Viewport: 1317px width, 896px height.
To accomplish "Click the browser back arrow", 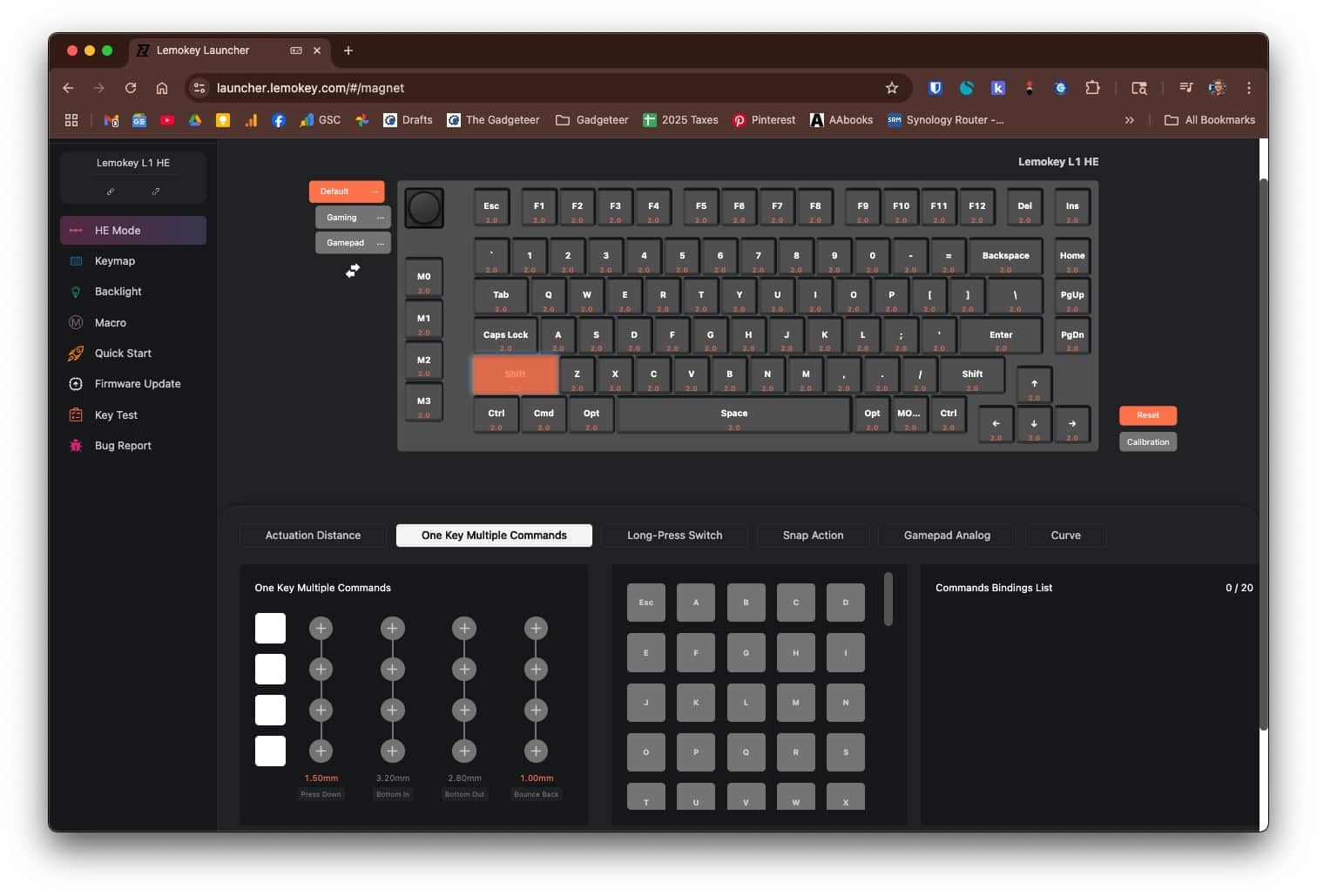I will [x=68, y=88].
